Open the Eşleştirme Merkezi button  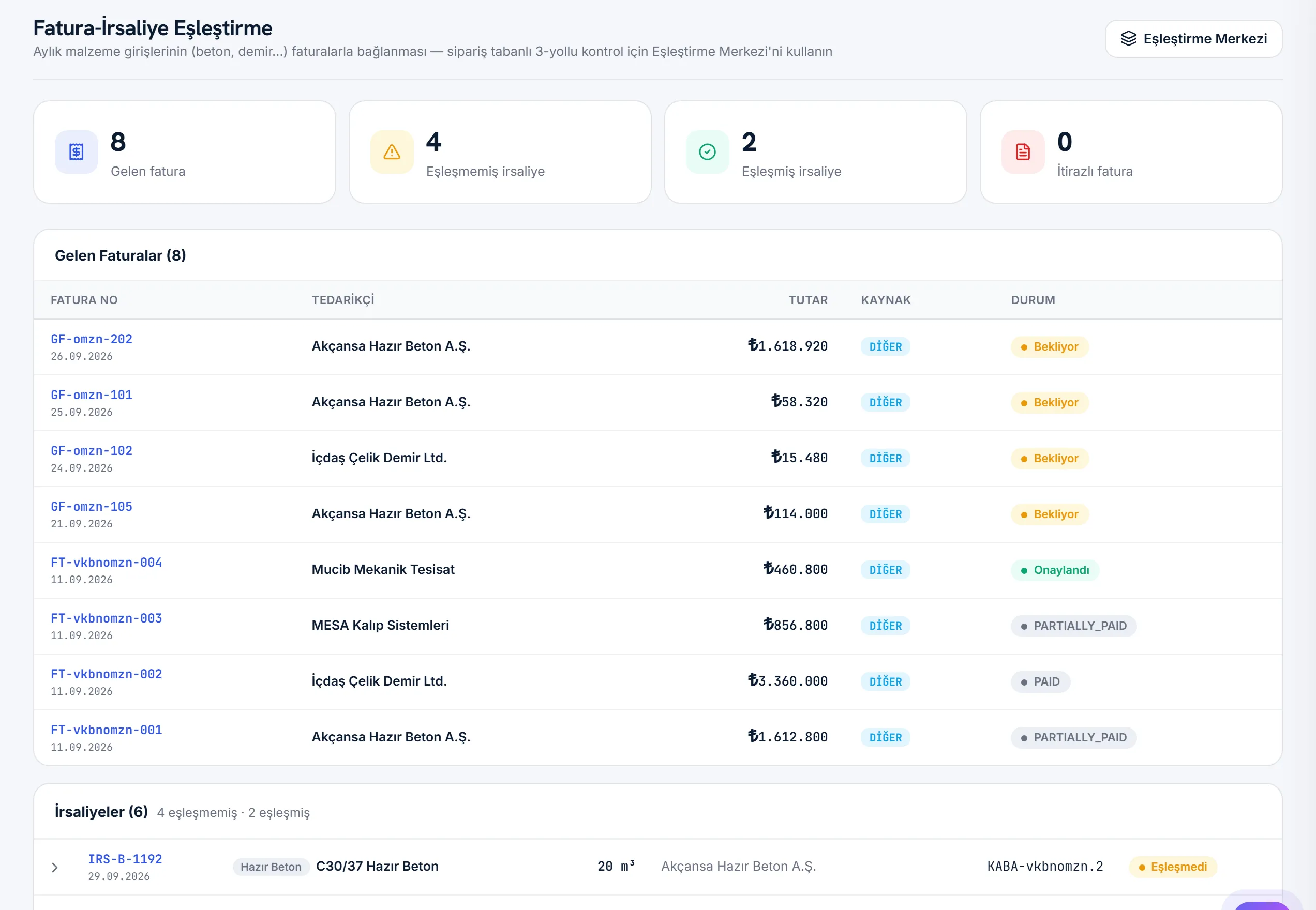[x=1193, y=39]
